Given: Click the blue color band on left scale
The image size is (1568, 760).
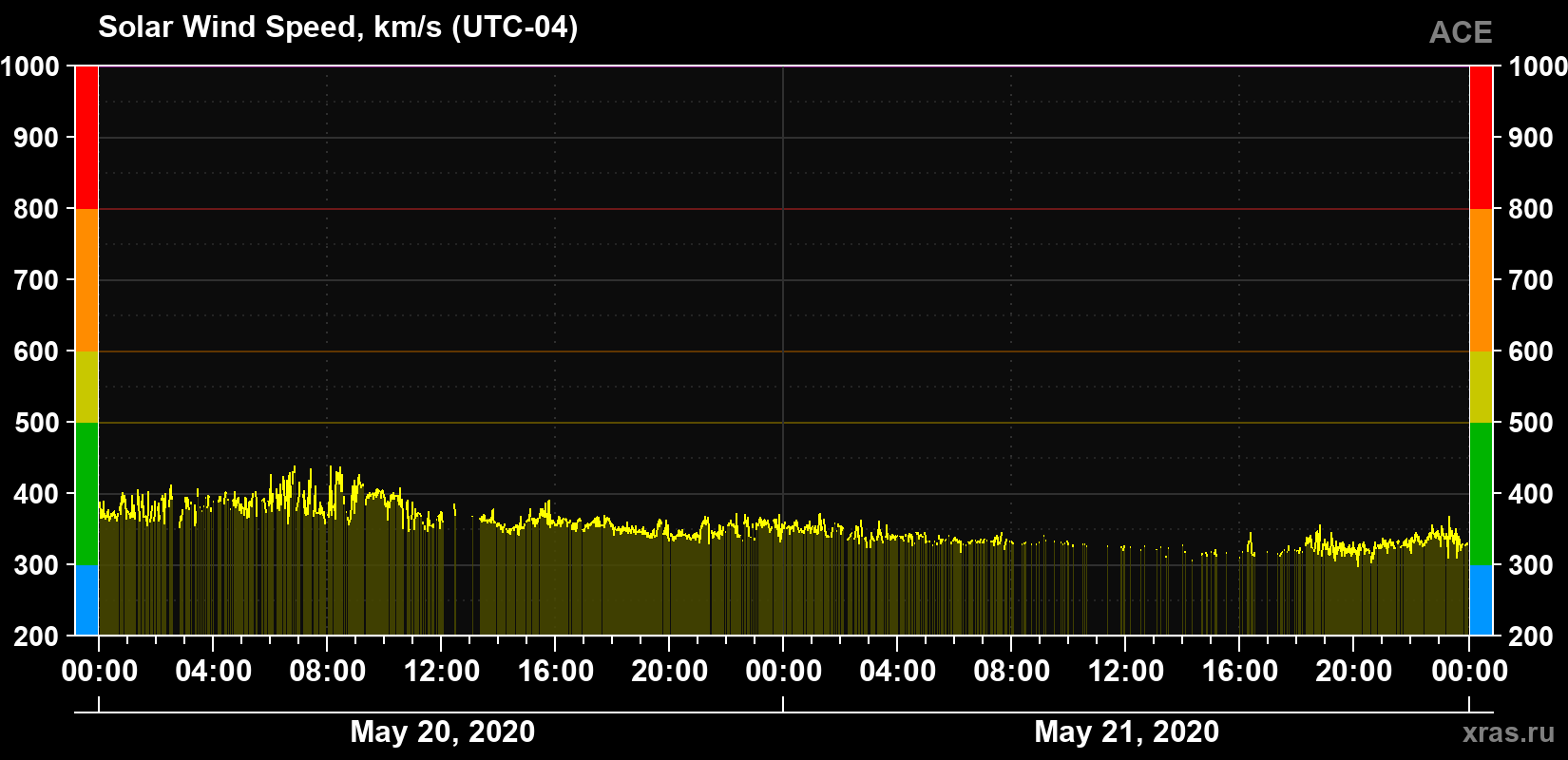Looking at the screenshot, I should coord(86,600).
